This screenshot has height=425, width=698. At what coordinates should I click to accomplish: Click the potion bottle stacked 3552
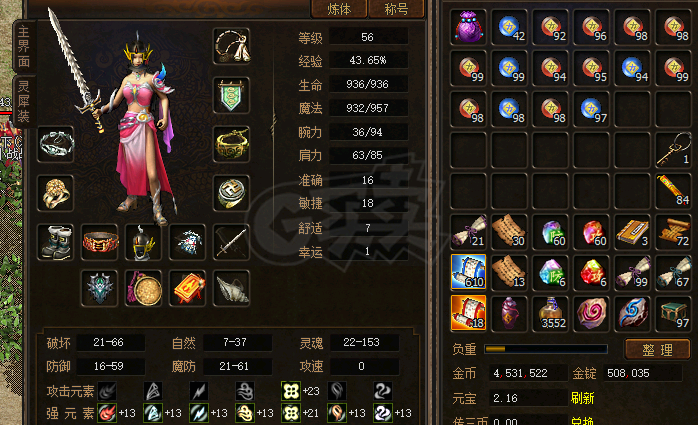(550, 314)
